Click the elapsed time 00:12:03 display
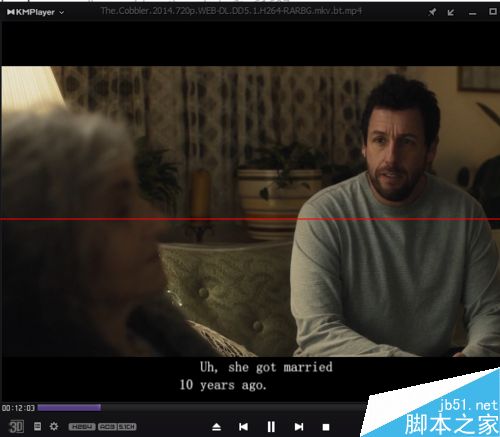 click(x=18, y=408)
